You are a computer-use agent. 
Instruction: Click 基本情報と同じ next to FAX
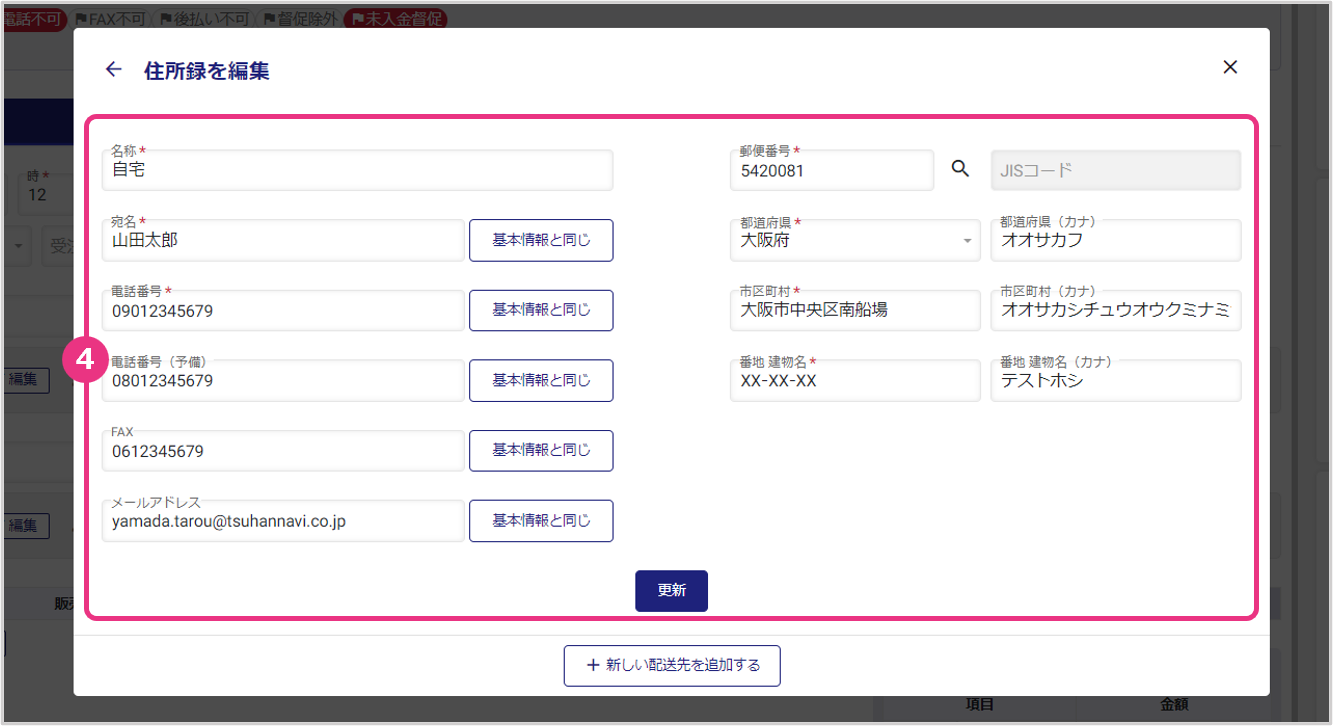tap(541, 450)
